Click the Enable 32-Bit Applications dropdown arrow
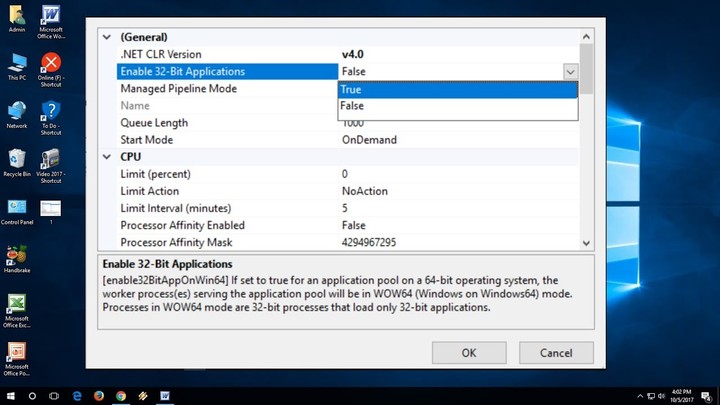 click(569, 72)
